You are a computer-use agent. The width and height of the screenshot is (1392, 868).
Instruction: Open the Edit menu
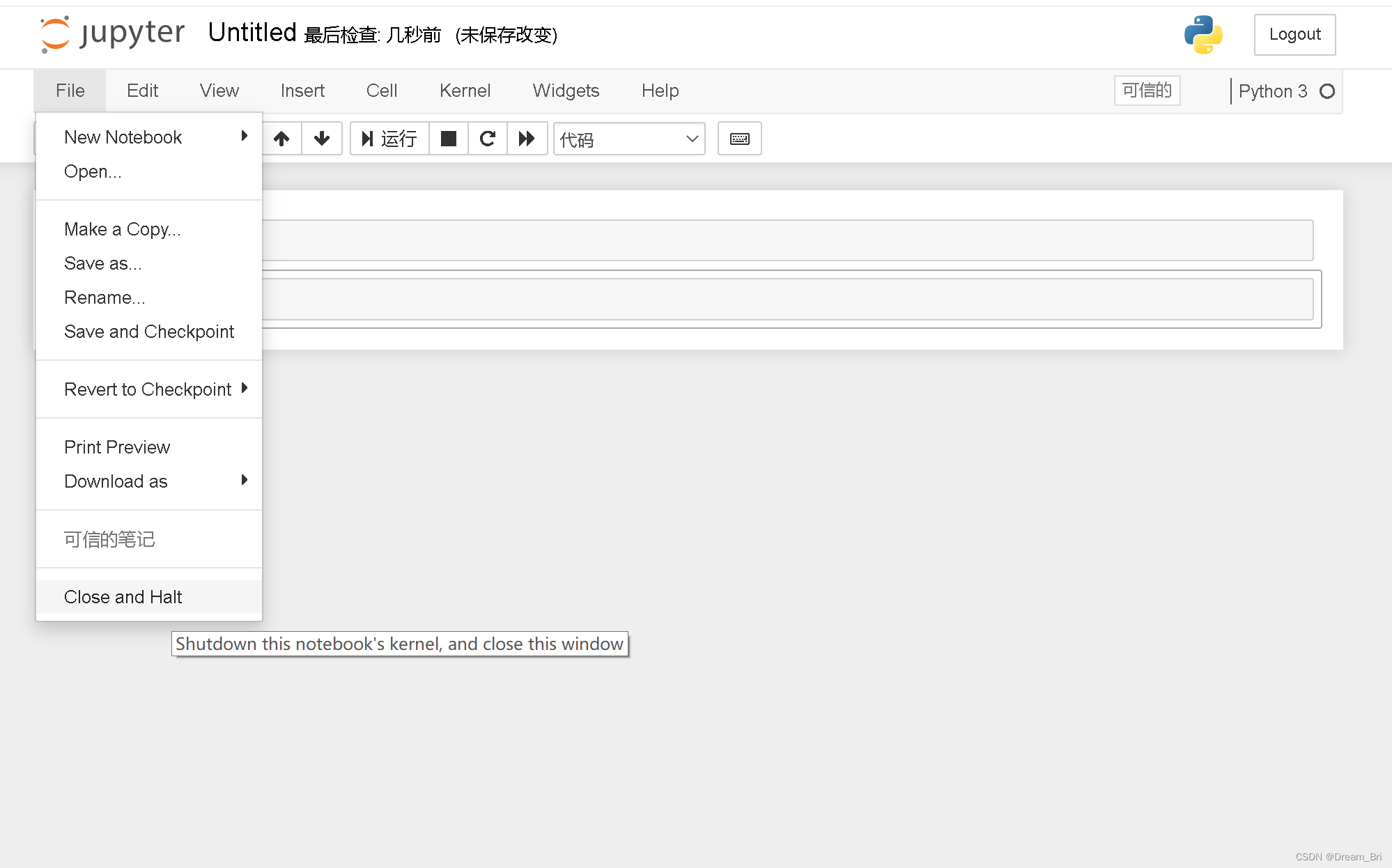[143, 91]
